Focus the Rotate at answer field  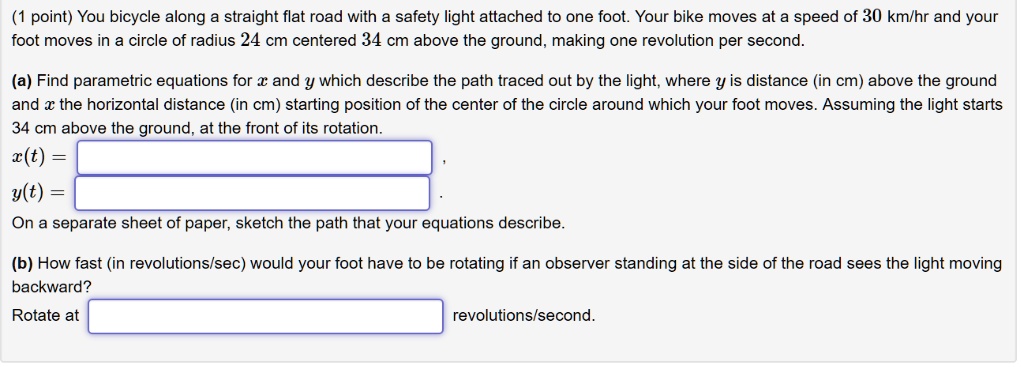coord(266,316)
